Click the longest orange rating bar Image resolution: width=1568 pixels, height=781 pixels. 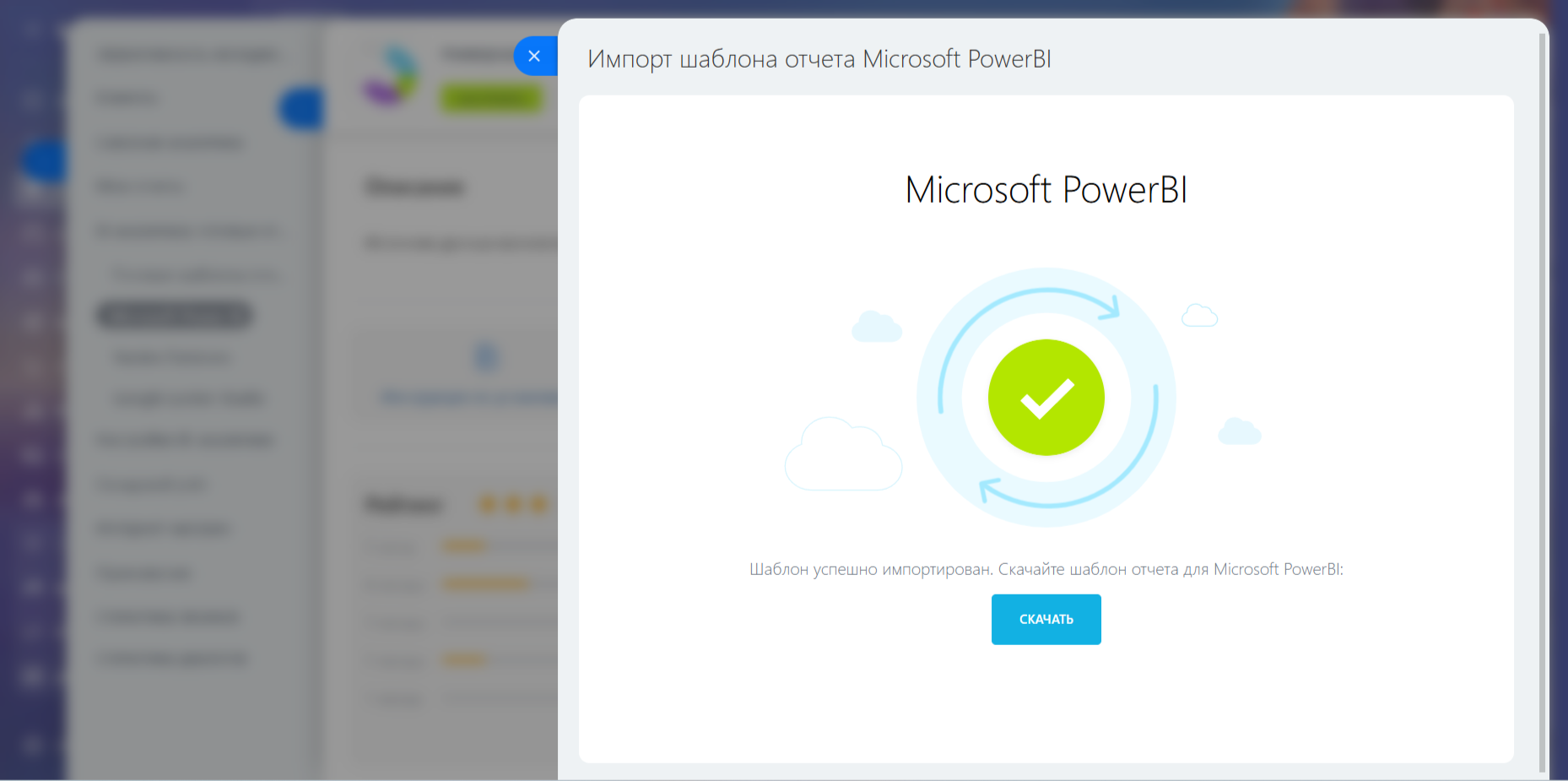(486, 583)
